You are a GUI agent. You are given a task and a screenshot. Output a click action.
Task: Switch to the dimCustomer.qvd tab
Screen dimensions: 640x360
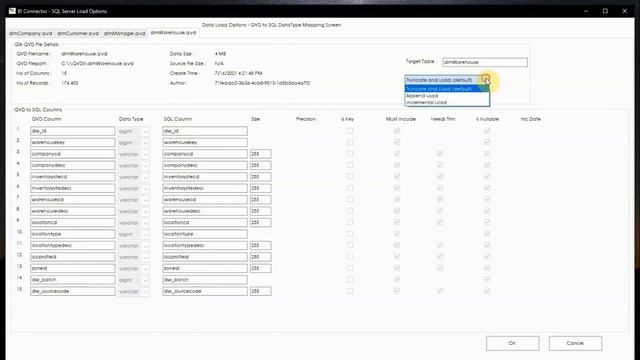(78, 33)
